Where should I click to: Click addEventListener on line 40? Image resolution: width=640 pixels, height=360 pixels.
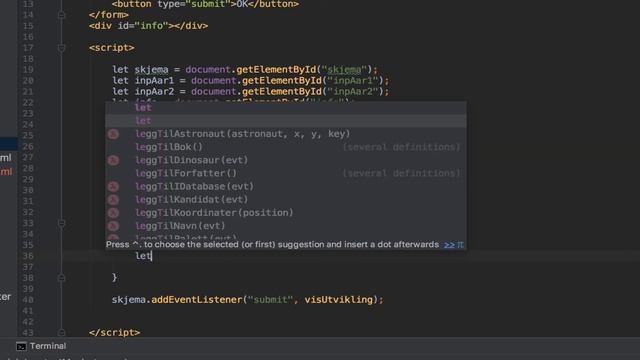(x=197, y=300)
